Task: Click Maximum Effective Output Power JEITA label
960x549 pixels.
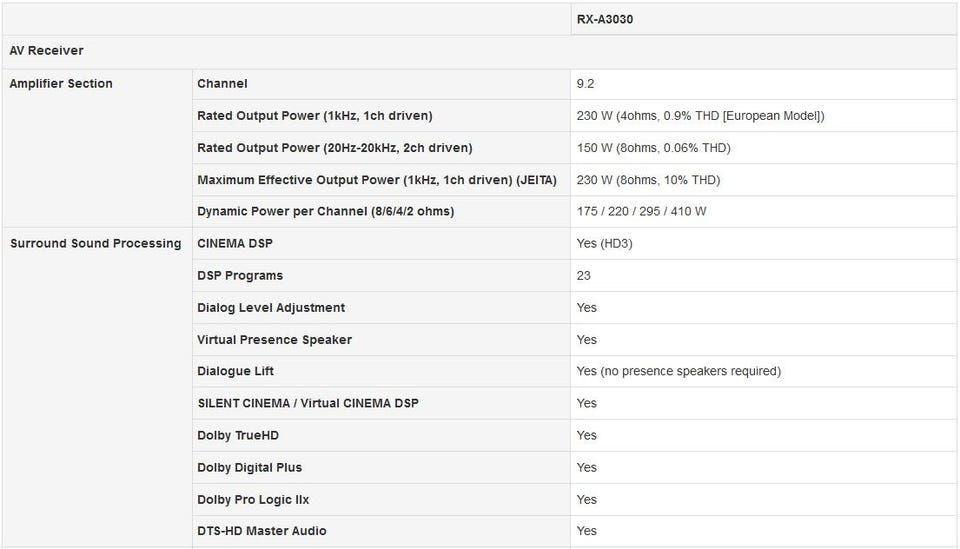Action: tap(376, 180)
